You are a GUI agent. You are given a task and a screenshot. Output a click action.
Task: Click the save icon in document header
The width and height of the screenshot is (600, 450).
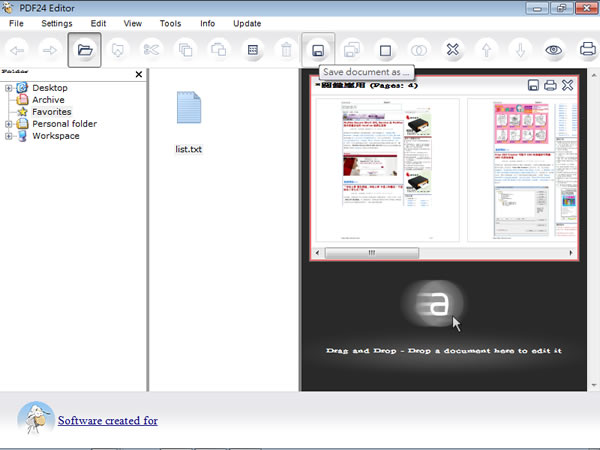point(534,86)
